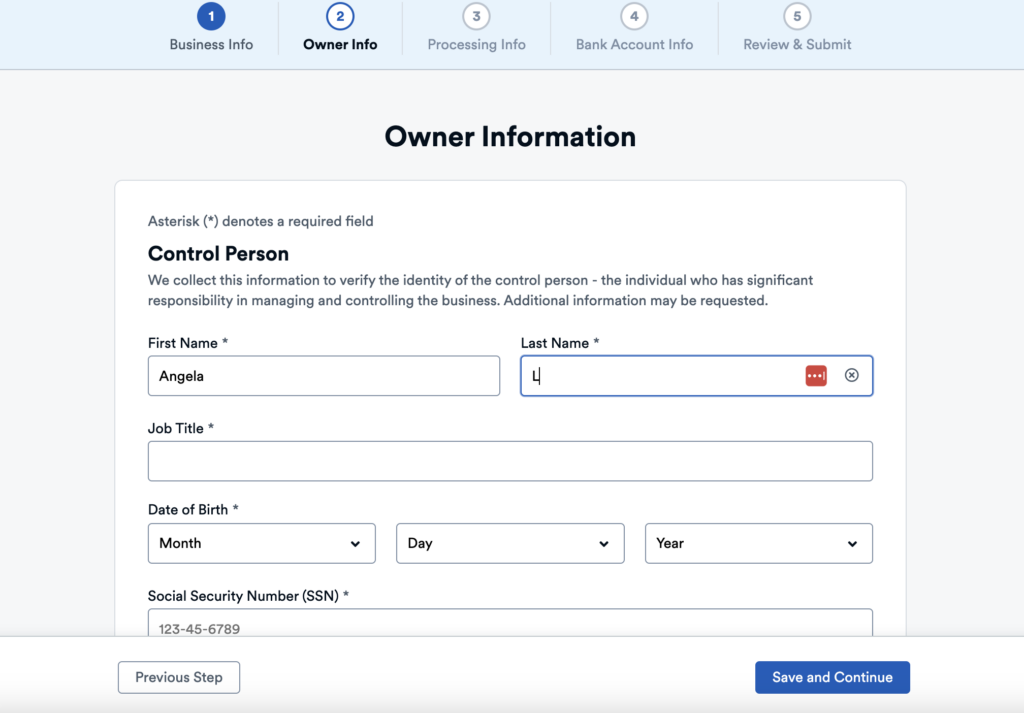Select the Year dropdown
Image resolution: width=1024 pixels, height=713 pixels.
point(758,543)
